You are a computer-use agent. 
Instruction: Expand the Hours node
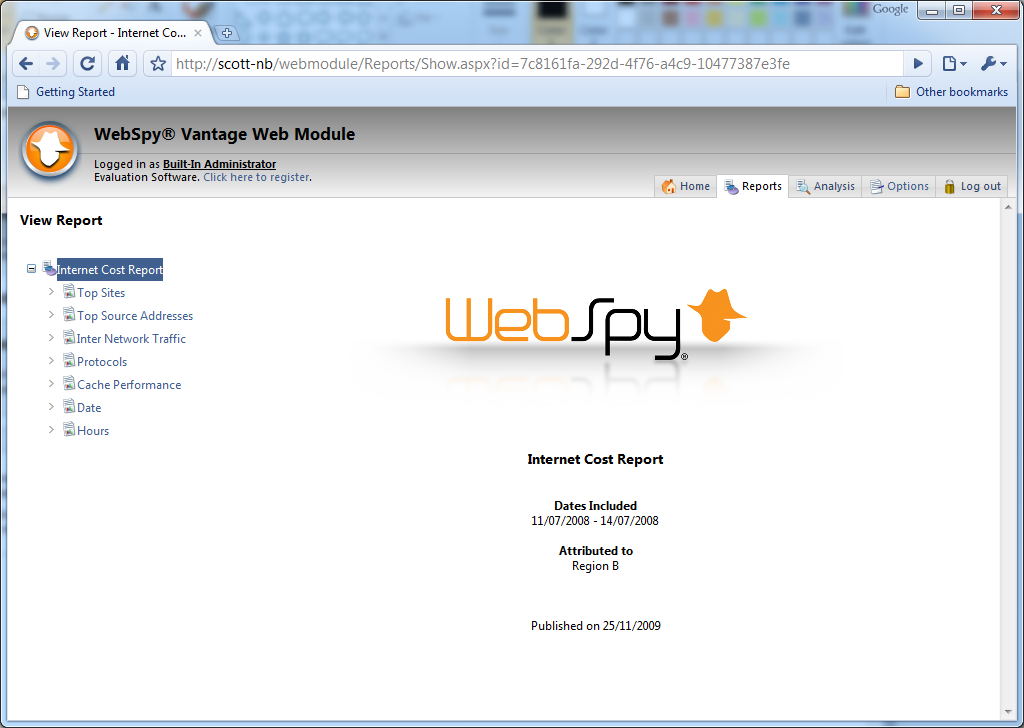pyautogui.click(x=51, y=430)
